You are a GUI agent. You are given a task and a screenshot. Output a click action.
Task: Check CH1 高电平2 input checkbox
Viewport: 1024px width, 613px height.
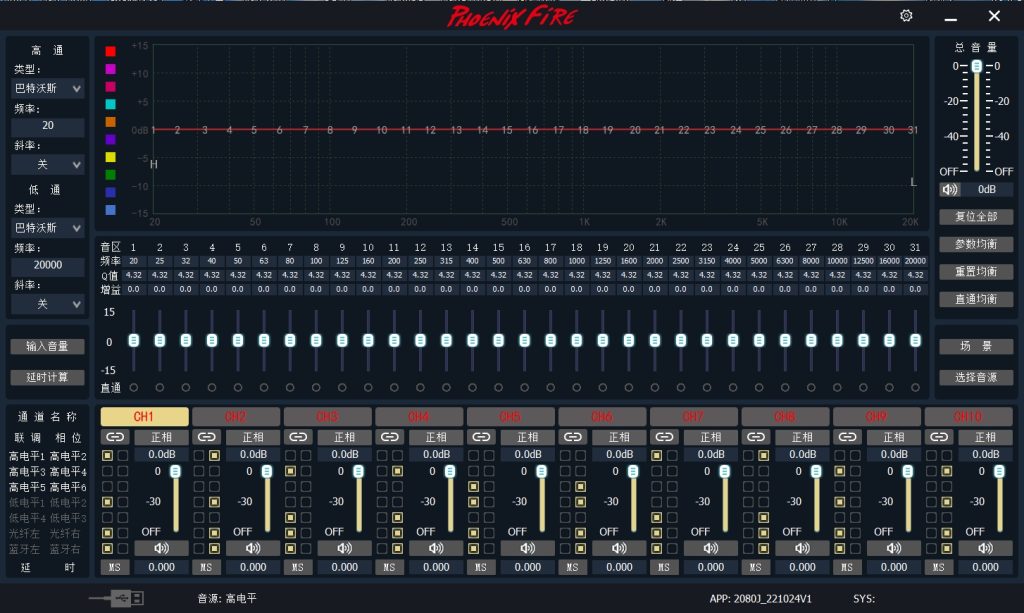[x=123, y=455]
